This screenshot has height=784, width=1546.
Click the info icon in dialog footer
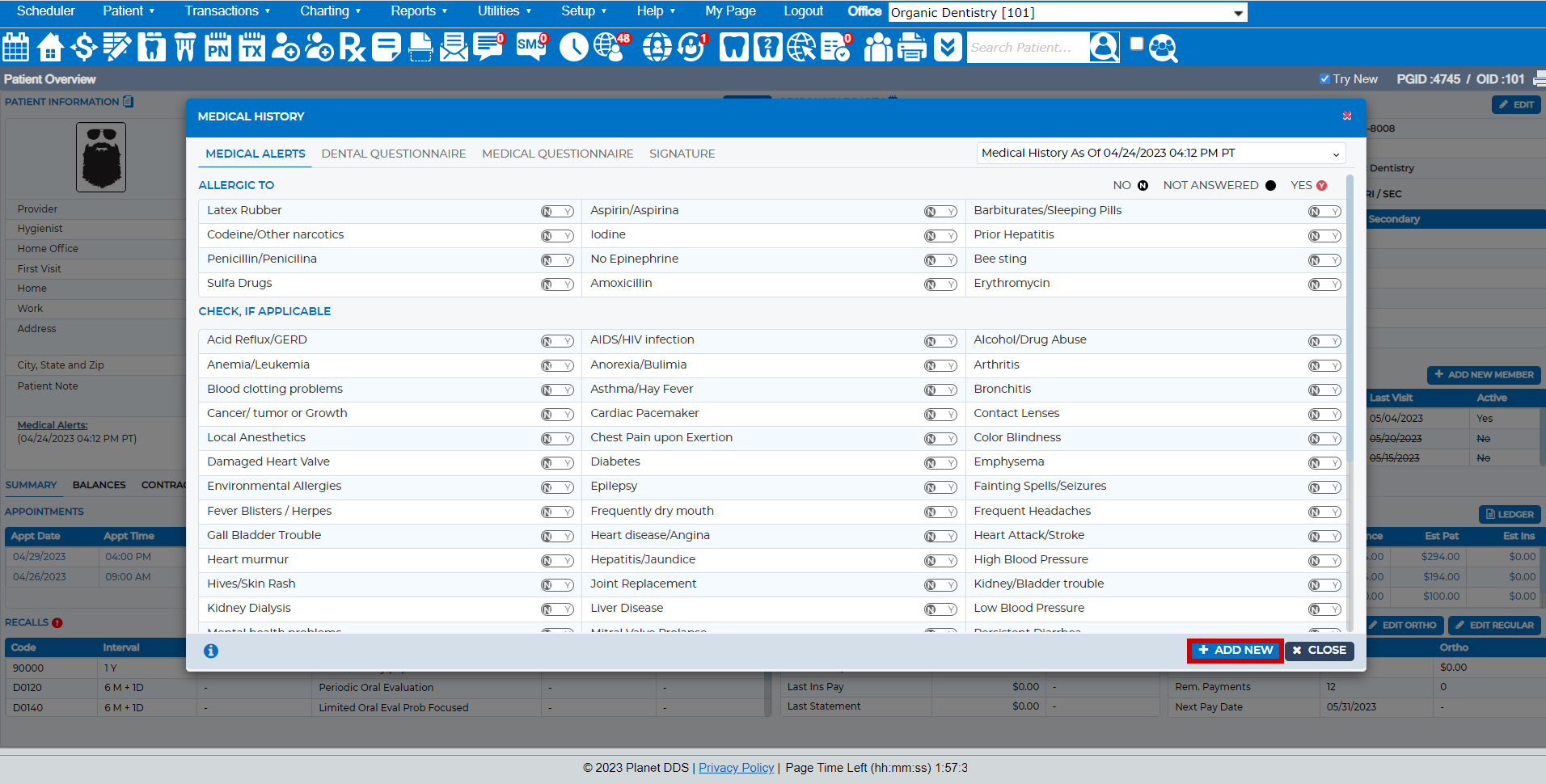211,651
